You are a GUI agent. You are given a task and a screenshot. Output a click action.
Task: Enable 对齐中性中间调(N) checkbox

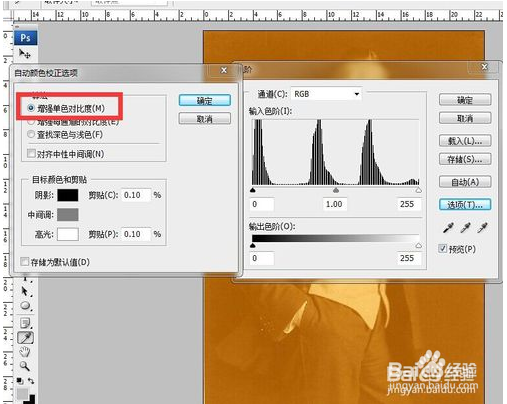[31, 154]
